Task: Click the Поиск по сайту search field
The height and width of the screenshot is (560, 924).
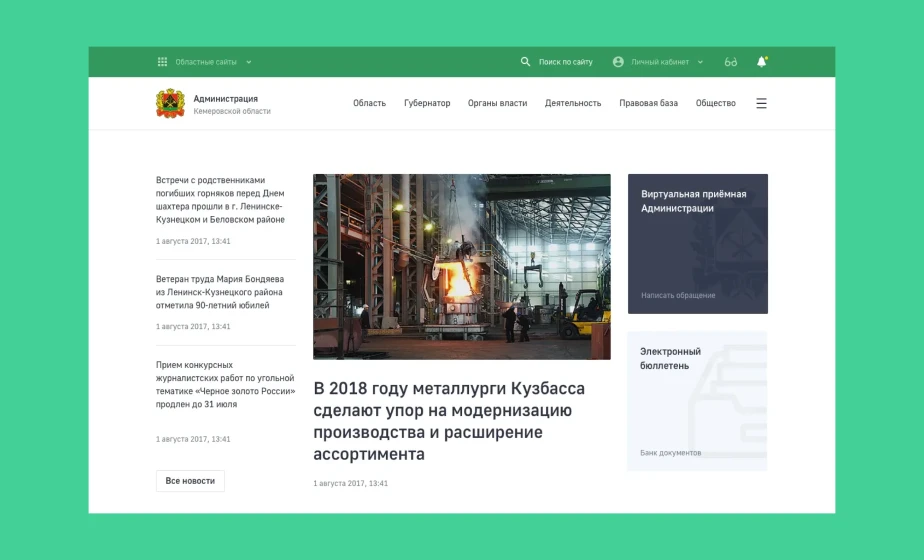Action: 565,62
